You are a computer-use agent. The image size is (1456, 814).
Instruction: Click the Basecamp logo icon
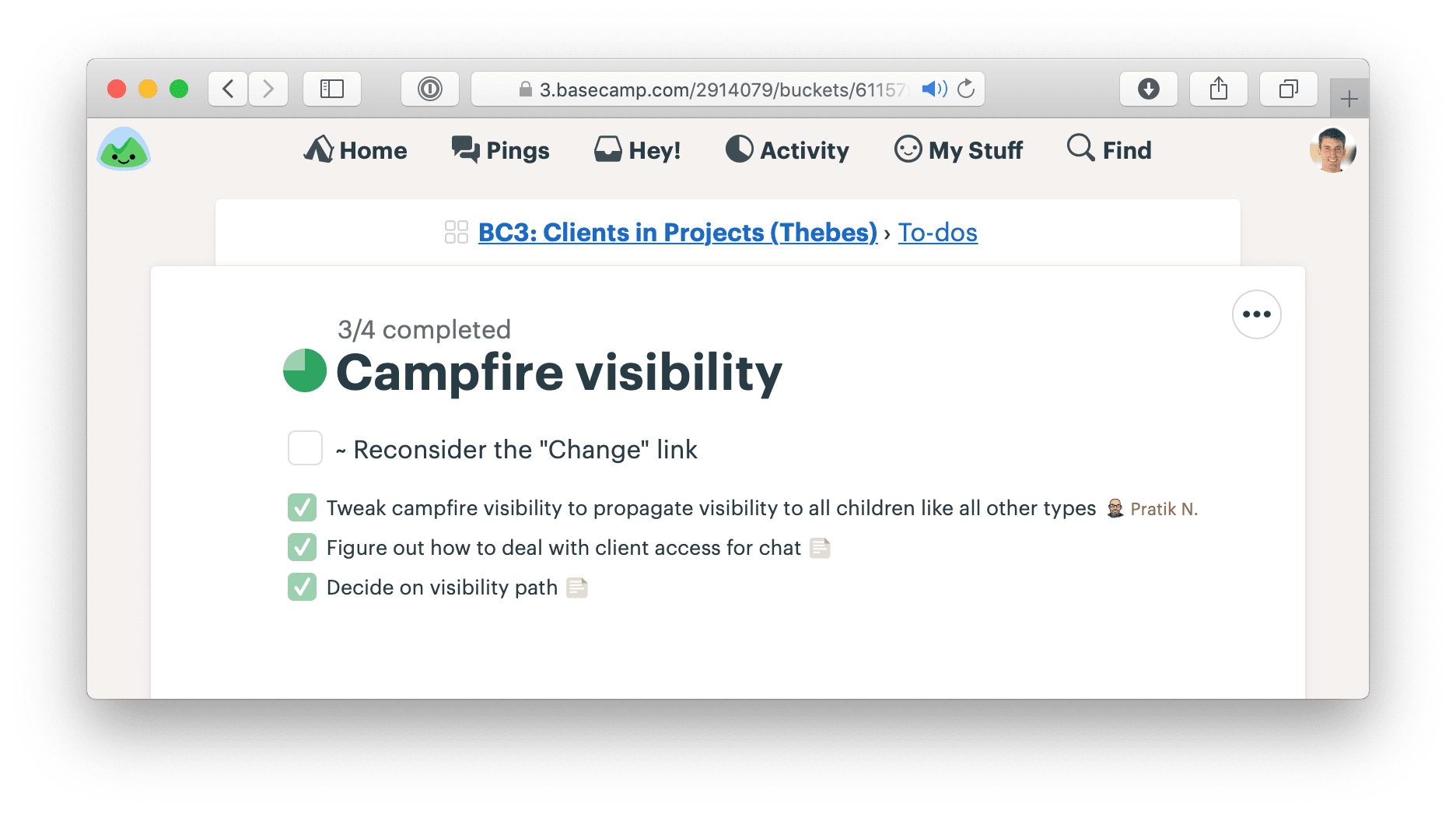coord(124,149)
